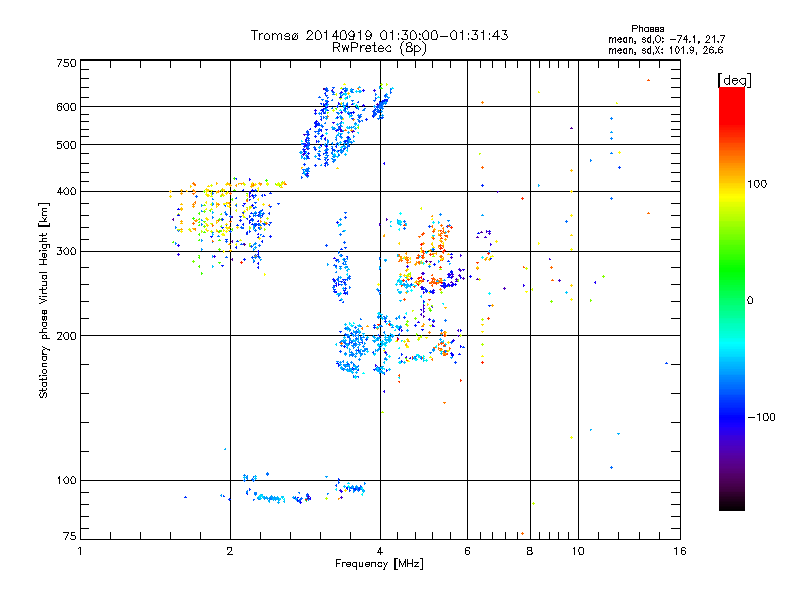Click the '300' y-axis tick label

coord(66,252)
